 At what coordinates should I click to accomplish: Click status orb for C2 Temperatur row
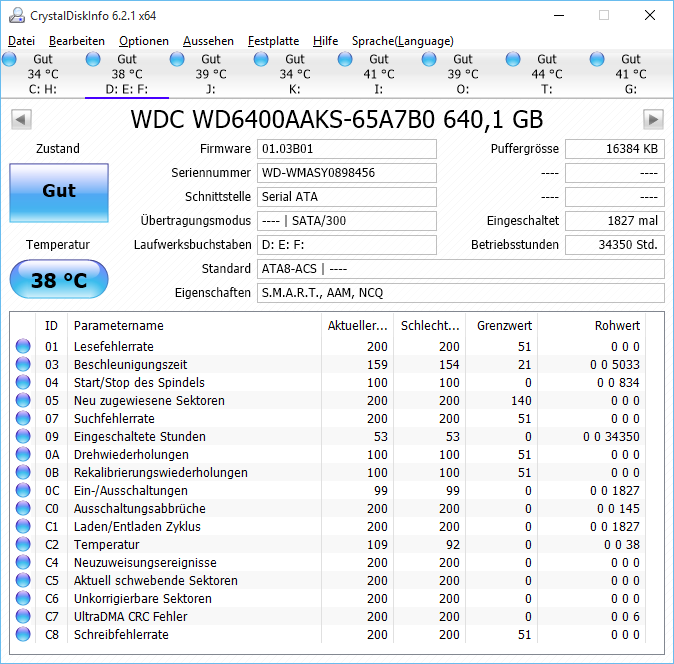point(23,545)
